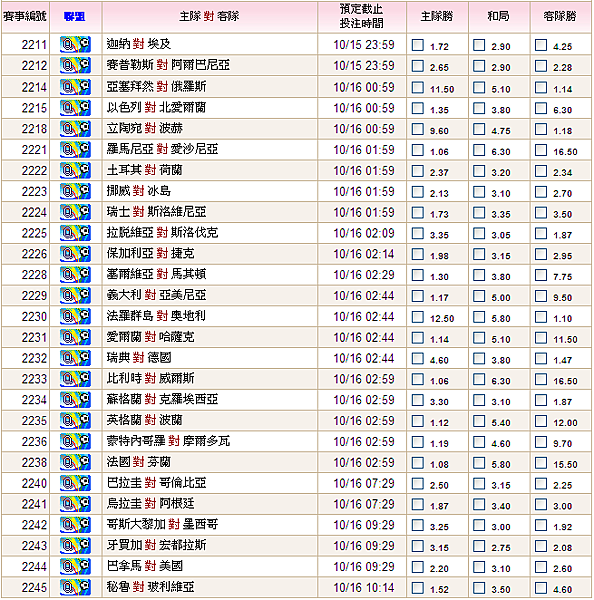Screen dimensions: 594x600
Task: Click the league icon for match 2212
Action: (75, 65)
